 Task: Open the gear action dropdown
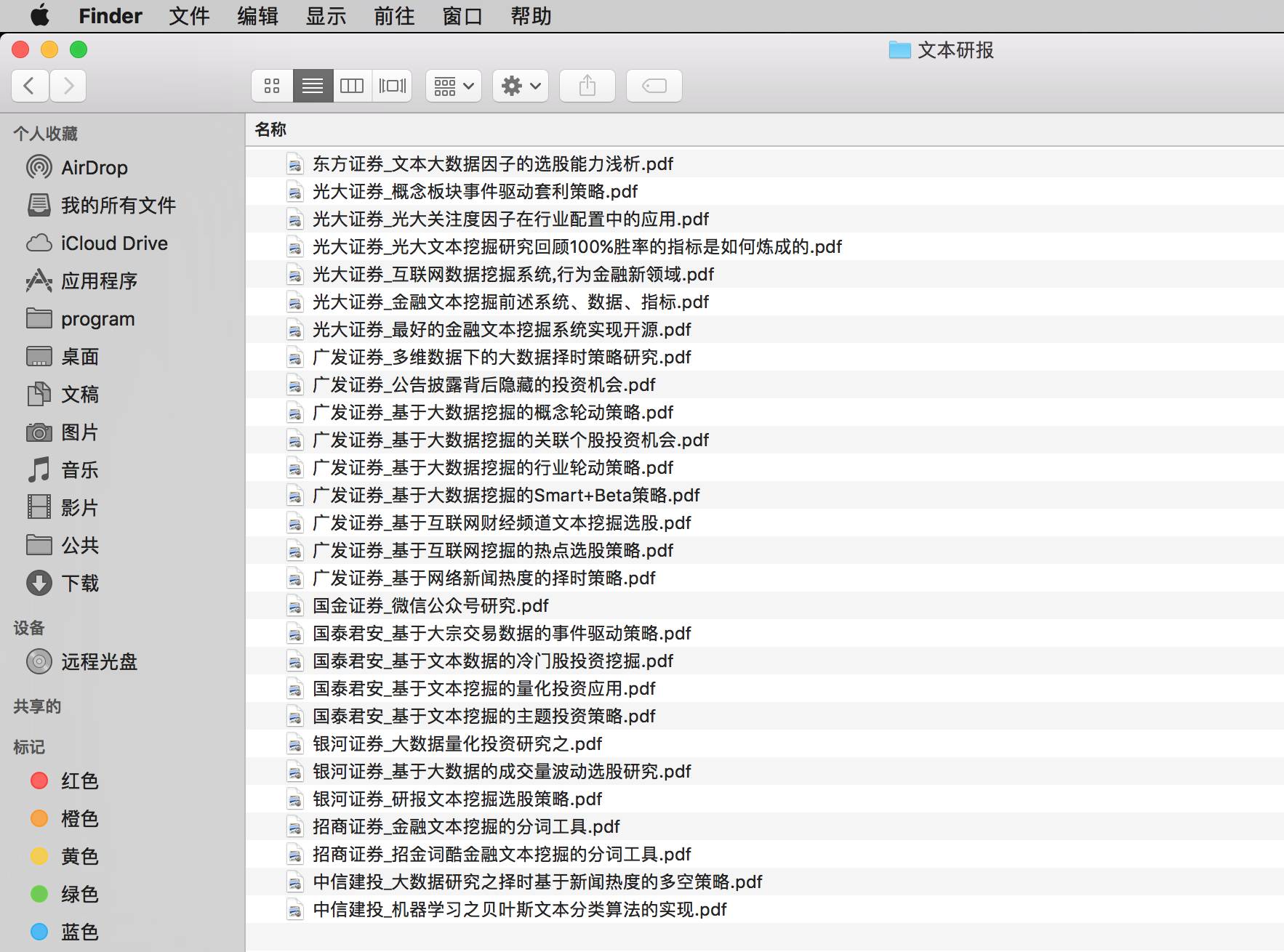coord(521,86)
